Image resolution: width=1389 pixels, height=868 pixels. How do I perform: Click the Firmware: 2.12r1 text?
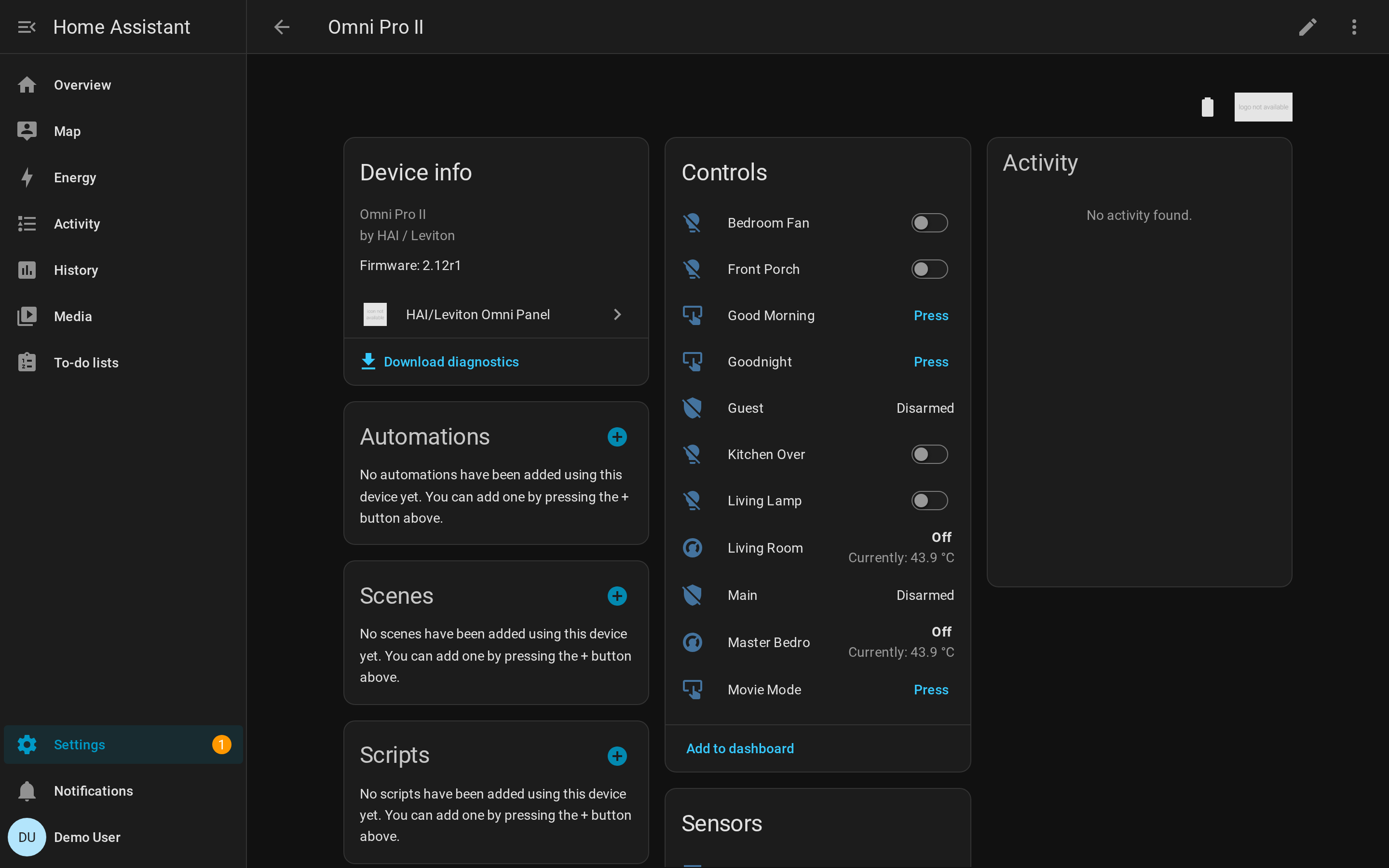click(410, 265)
